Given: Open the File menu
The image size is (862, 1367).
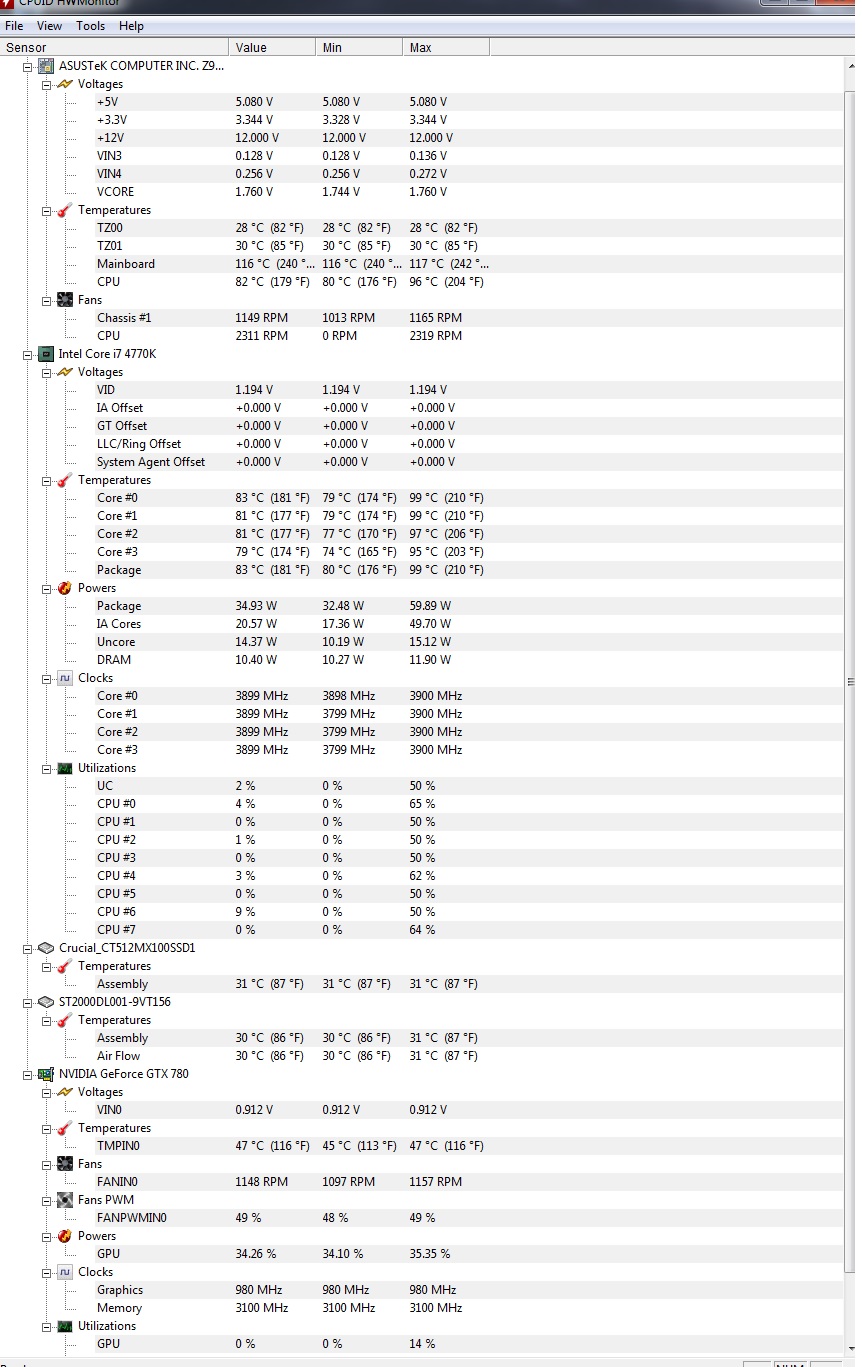Looking at the screenshot, I should pyautogui.click(x=14, y=26).
